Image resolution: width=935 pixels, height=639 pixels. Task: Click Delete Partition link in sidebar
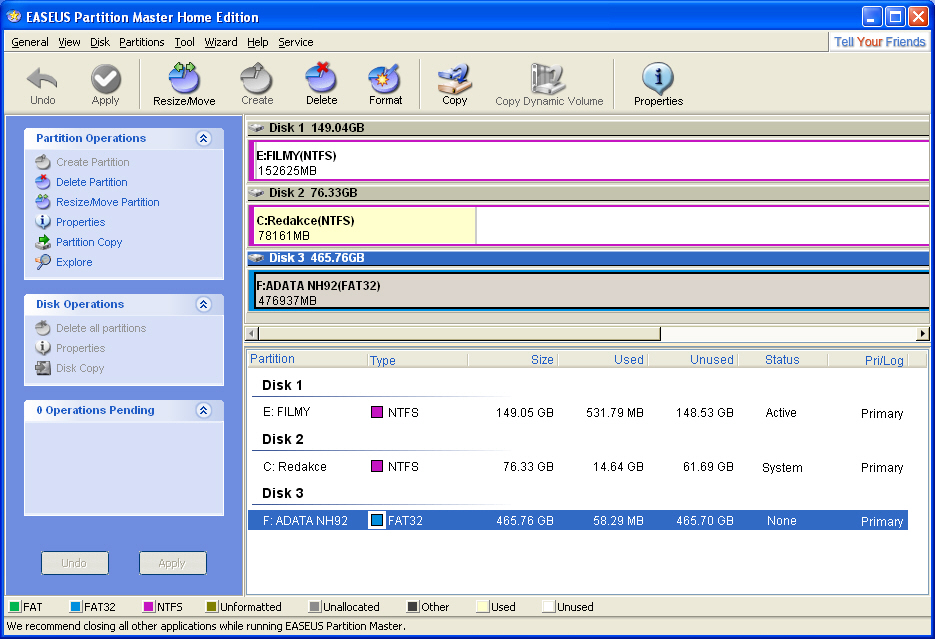(92, 182)
